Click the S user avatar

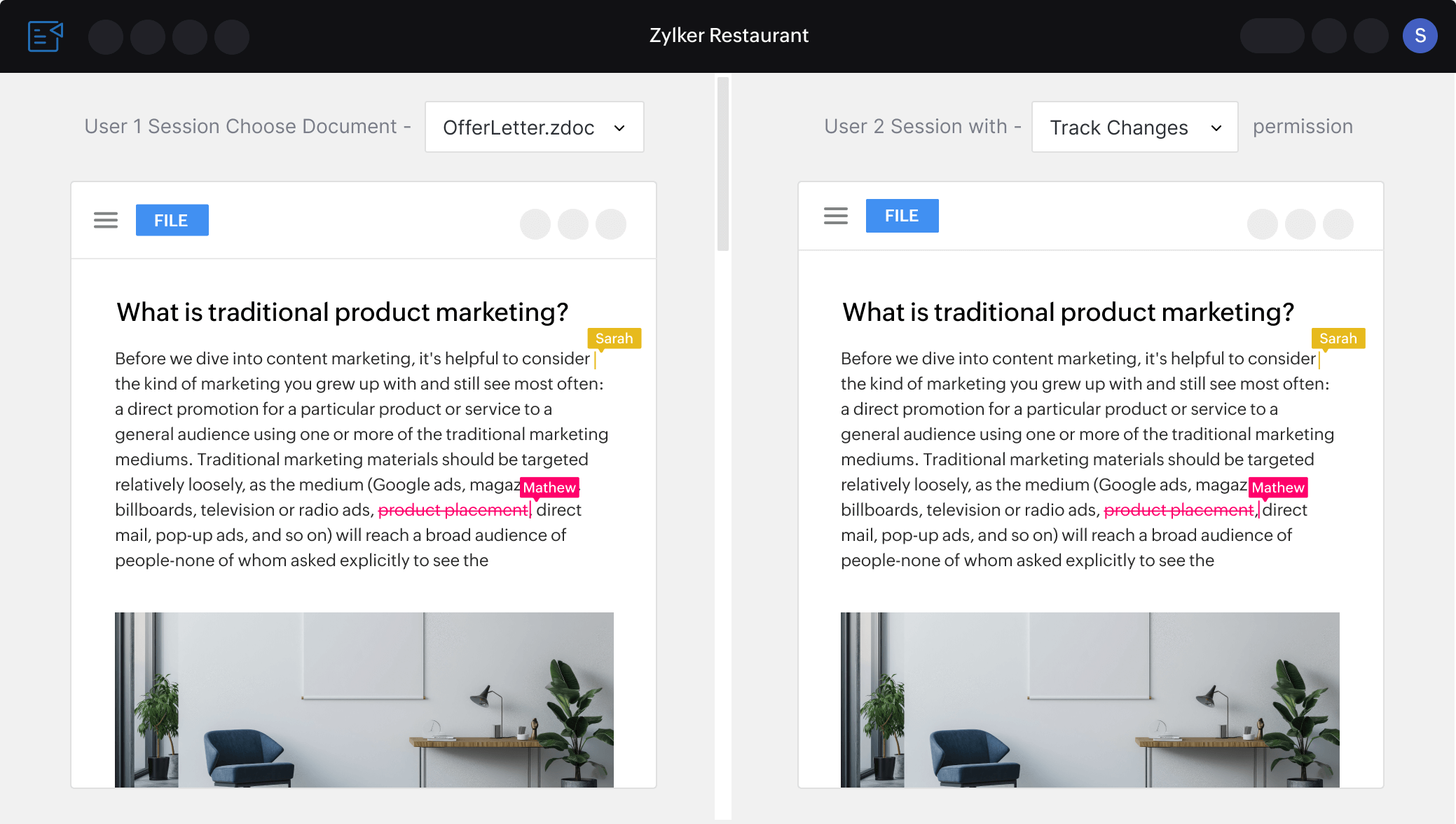tap(1420, 36)
